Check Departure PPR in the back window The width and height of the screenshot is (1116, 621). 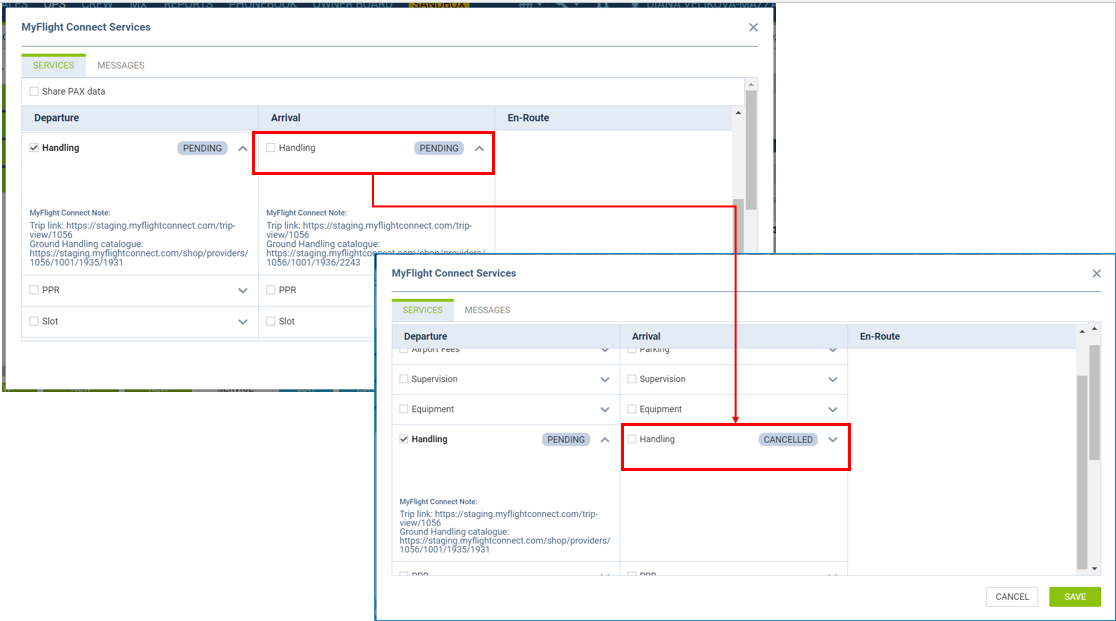[x=33, y=290]
